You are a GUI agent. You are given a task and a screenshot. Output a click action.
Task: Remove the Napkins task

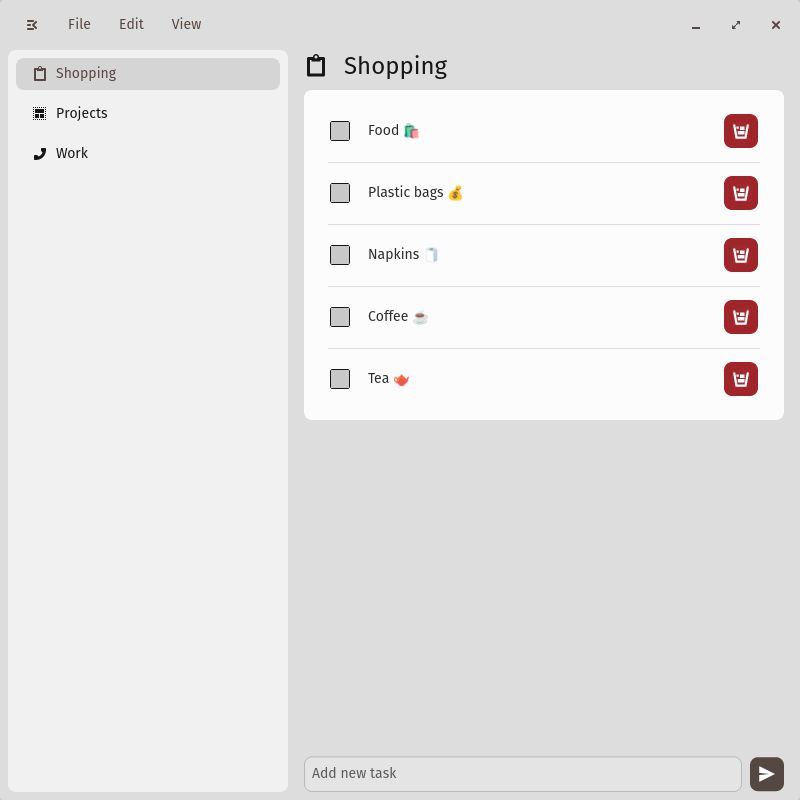[741, 255]
